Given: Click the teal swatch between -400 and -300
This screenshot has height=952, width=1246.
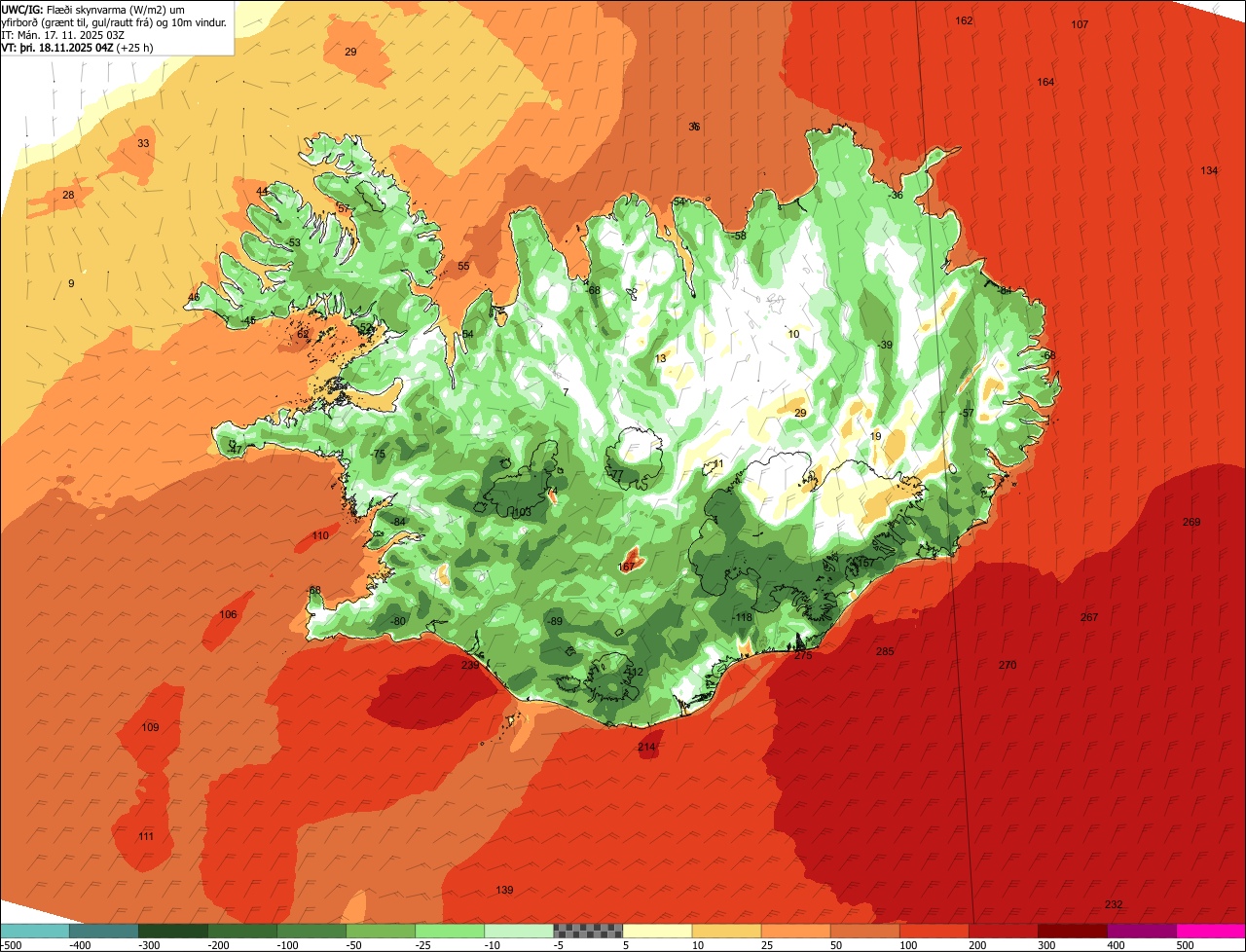Looking at the screenshot, I should pyautogui.click(x=103, y=931).
